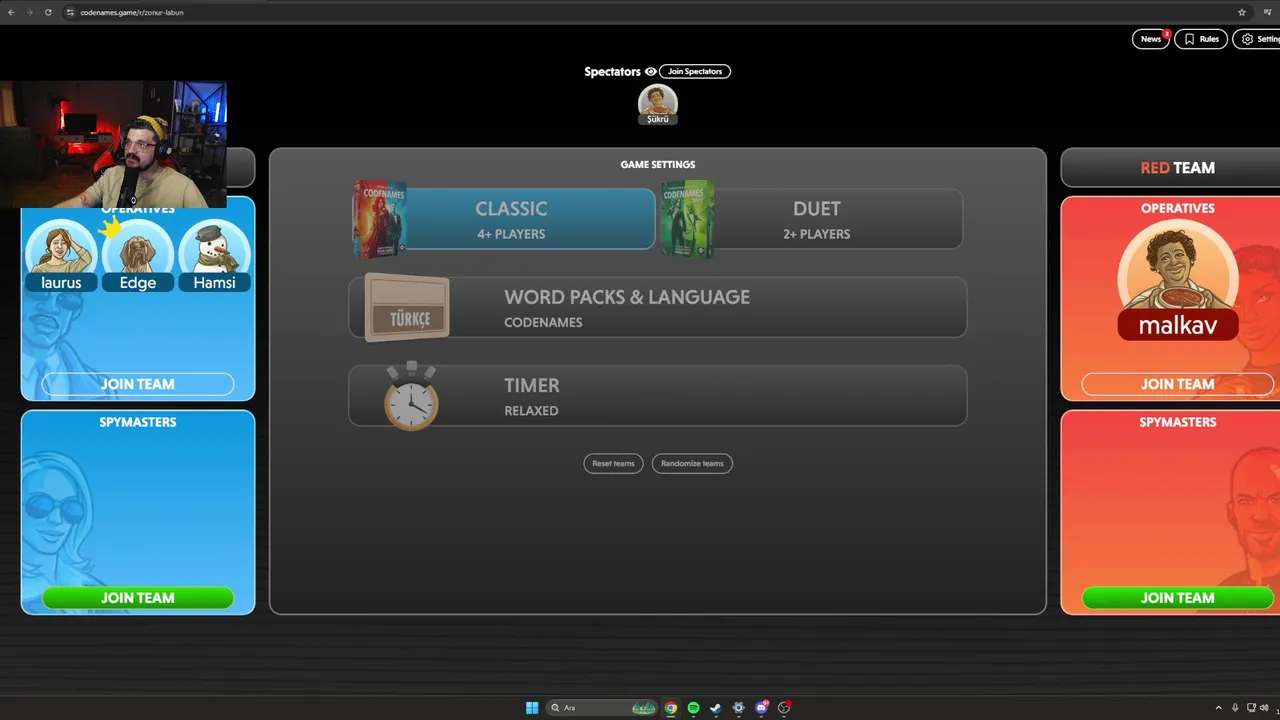The height and width of the screenshot is (720, 1280).
Task: Click the site info icon in address bar
Action: point(71,12)
